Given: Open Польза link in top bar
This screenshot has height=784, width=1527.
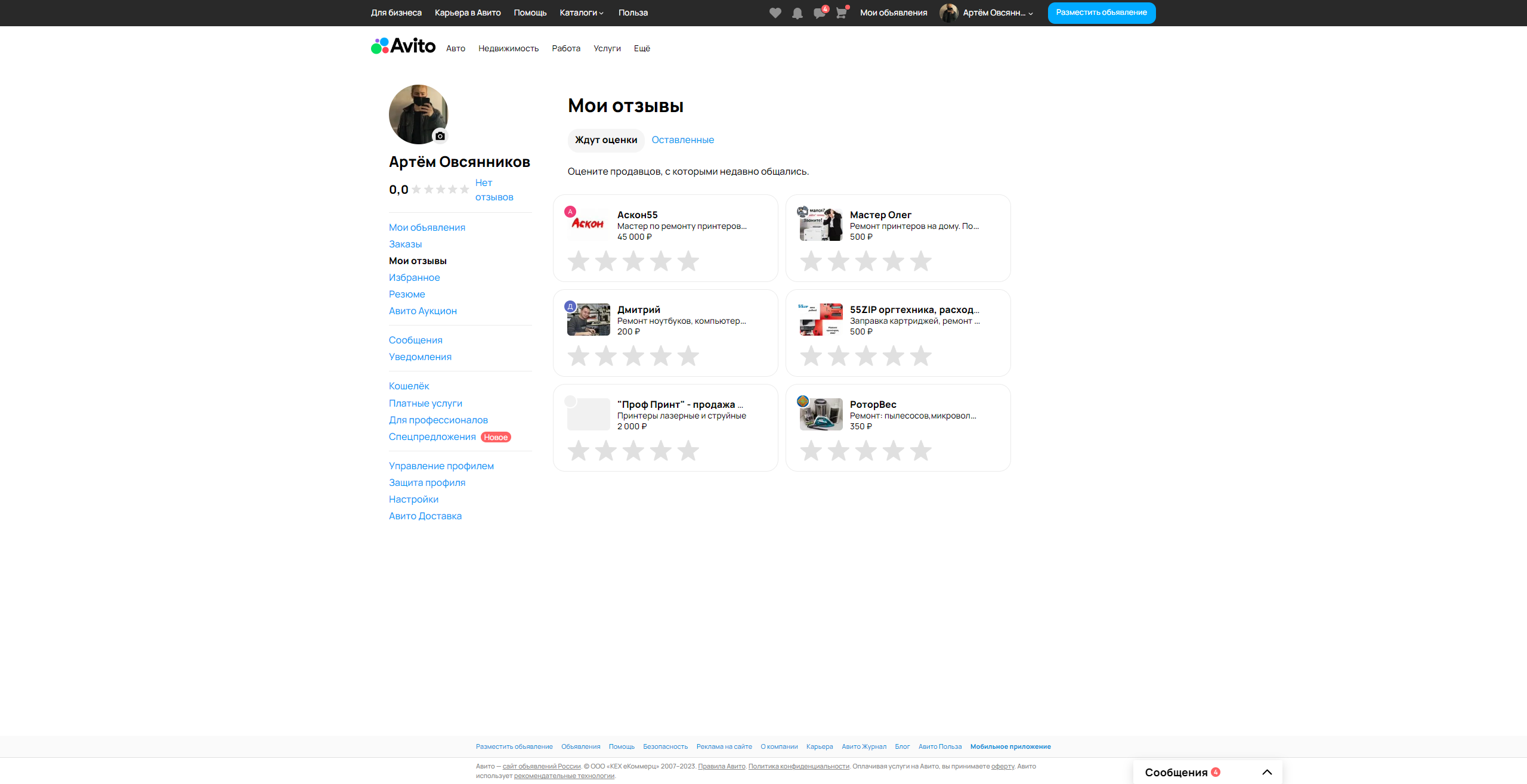Looking at the screenshot, I should point(633,13).
